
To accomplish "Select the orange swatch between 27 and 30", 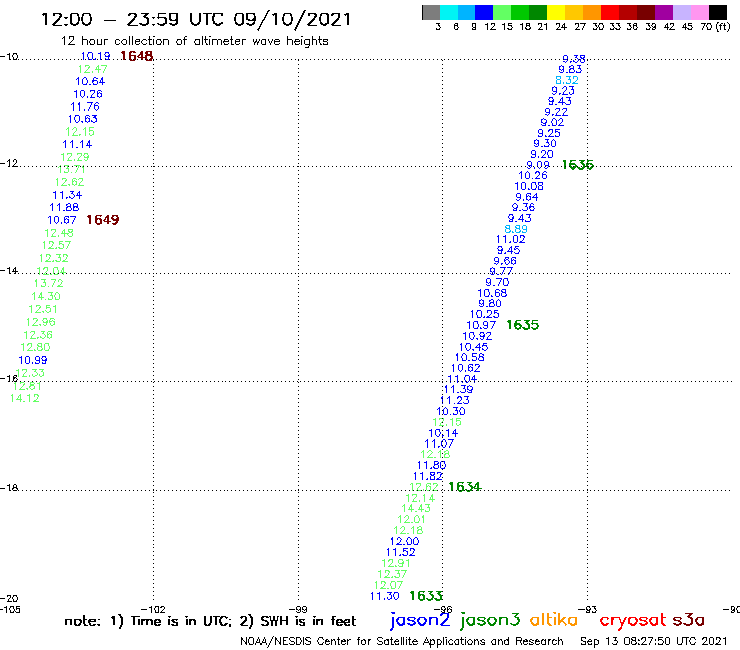I will tap(592, 12).
